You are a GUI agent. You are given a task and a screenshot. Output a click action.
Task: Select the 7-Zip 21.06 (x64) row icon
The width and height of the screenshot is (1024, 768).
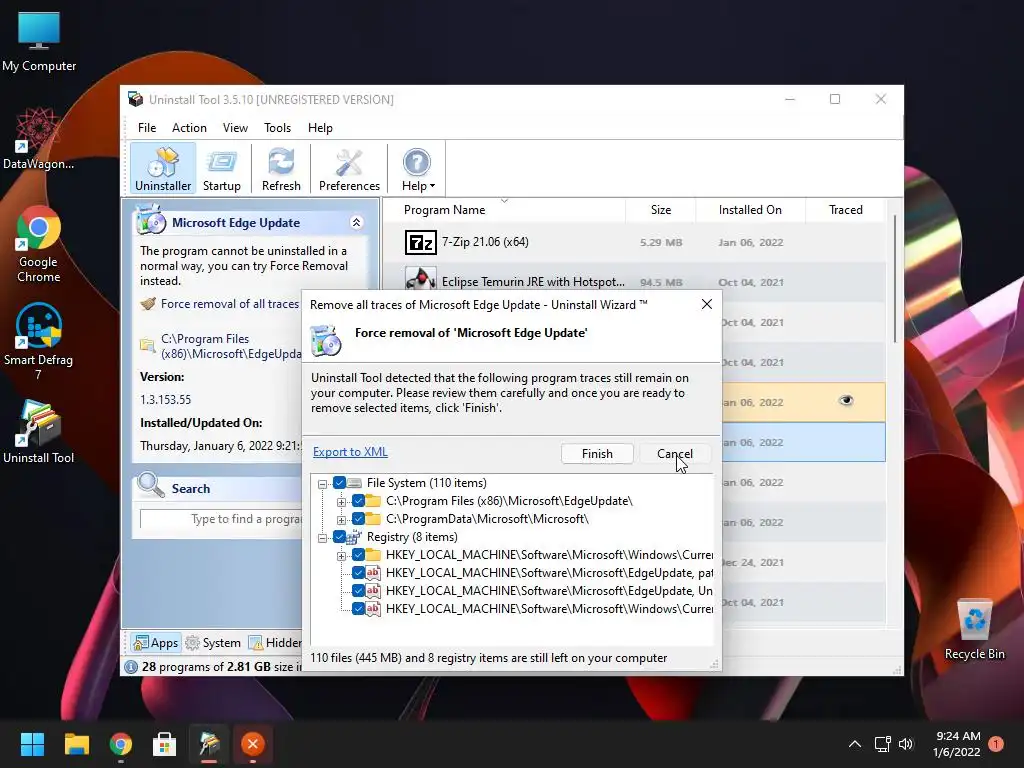coord(421,242)
